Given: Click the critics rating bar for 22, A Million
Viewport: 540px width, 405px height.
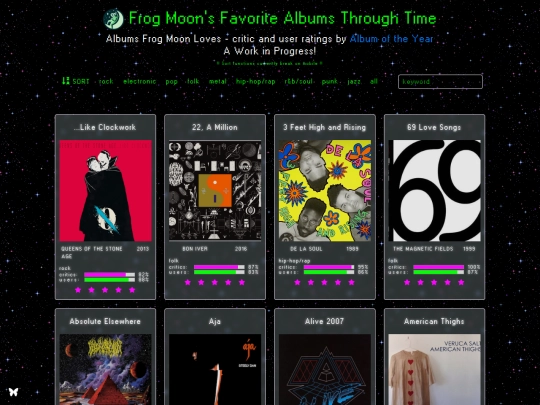Looking at the screenshot, I should [x=219, y=267].
